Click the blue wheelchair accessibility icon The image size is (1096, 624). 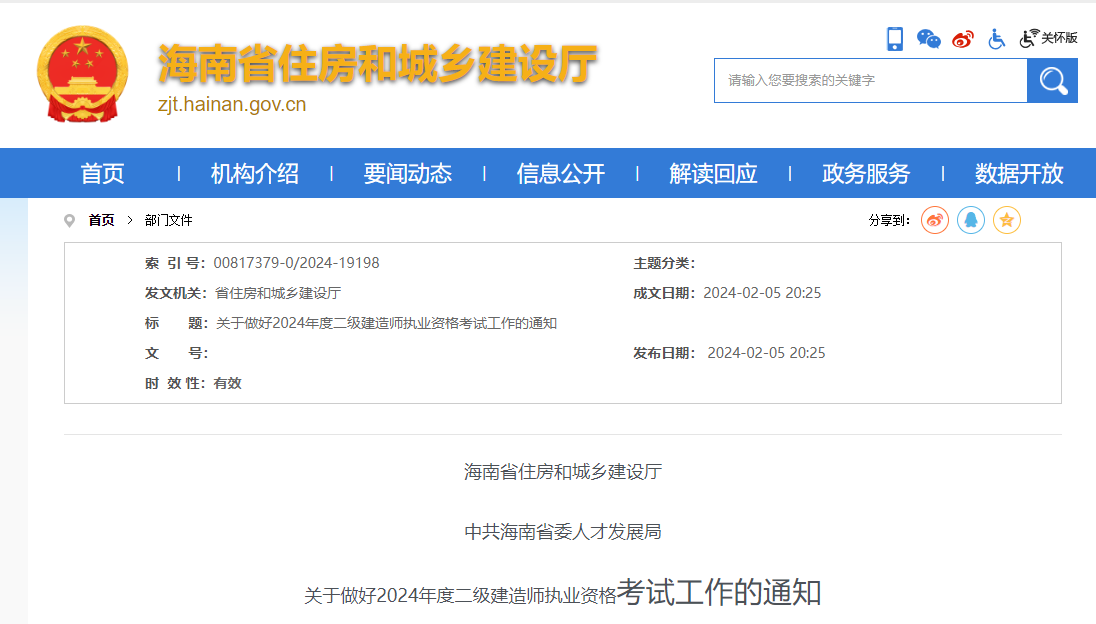996,39
